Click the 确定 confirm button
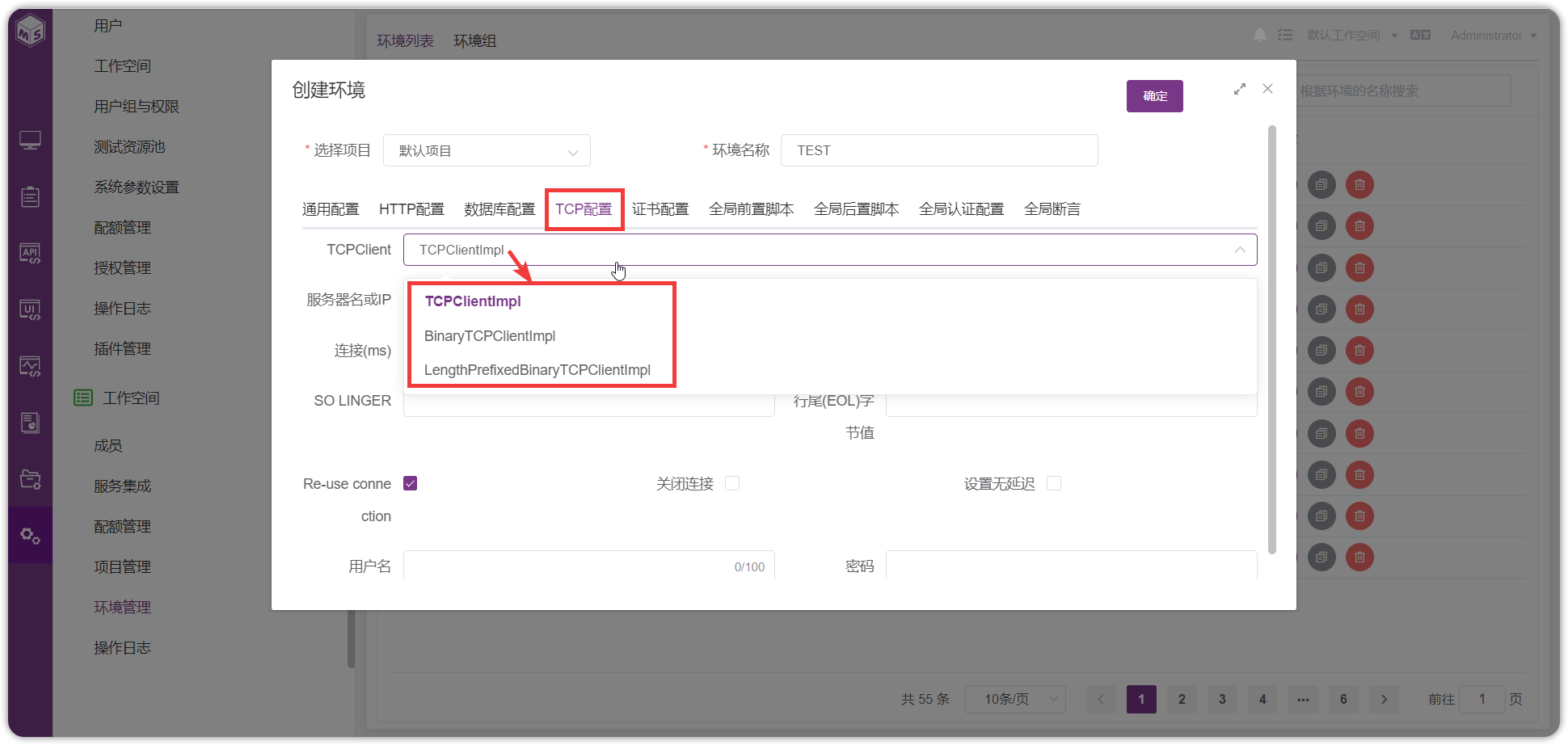 coord(1155,96)
